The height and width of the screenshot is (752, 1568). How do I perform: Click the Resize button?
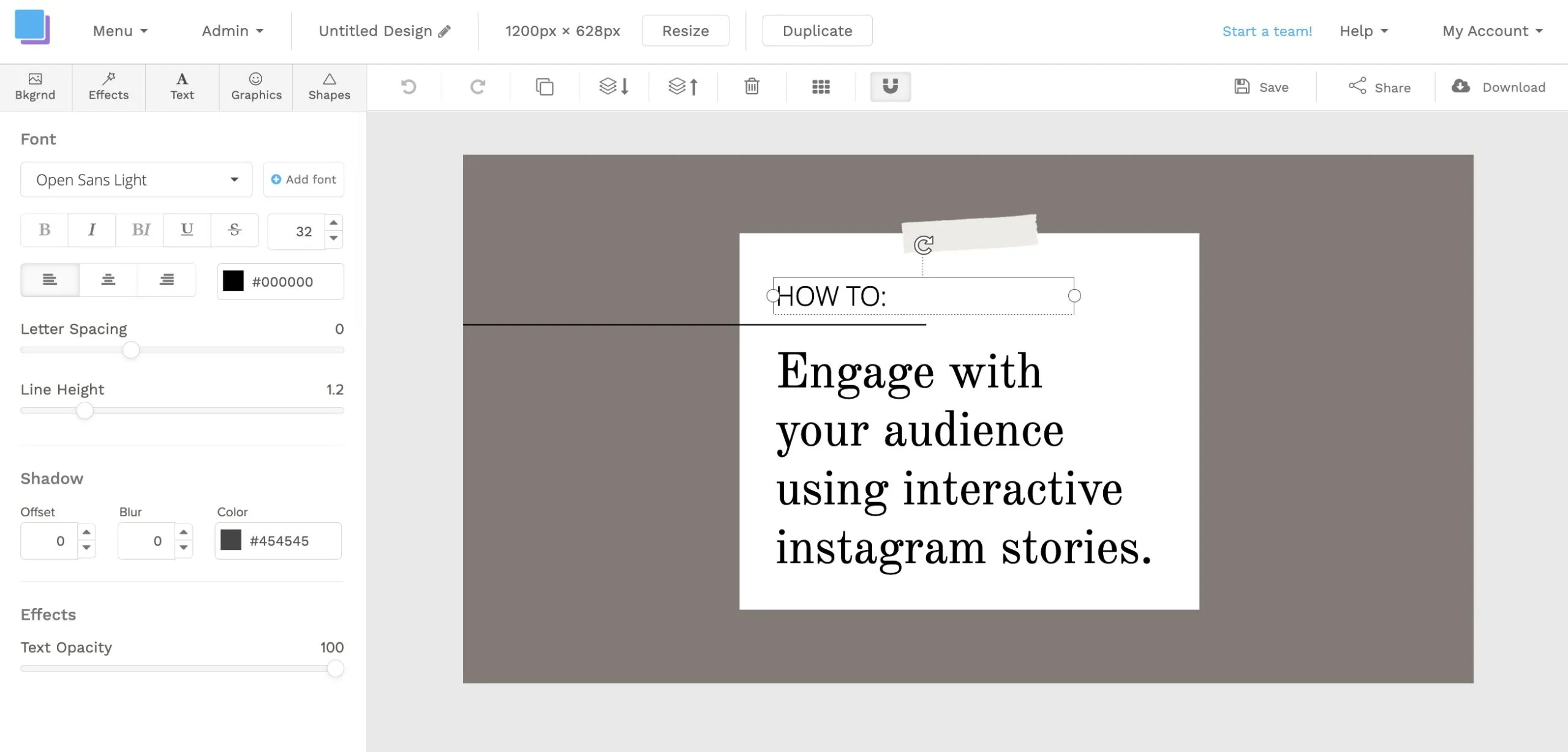[685, 31]
